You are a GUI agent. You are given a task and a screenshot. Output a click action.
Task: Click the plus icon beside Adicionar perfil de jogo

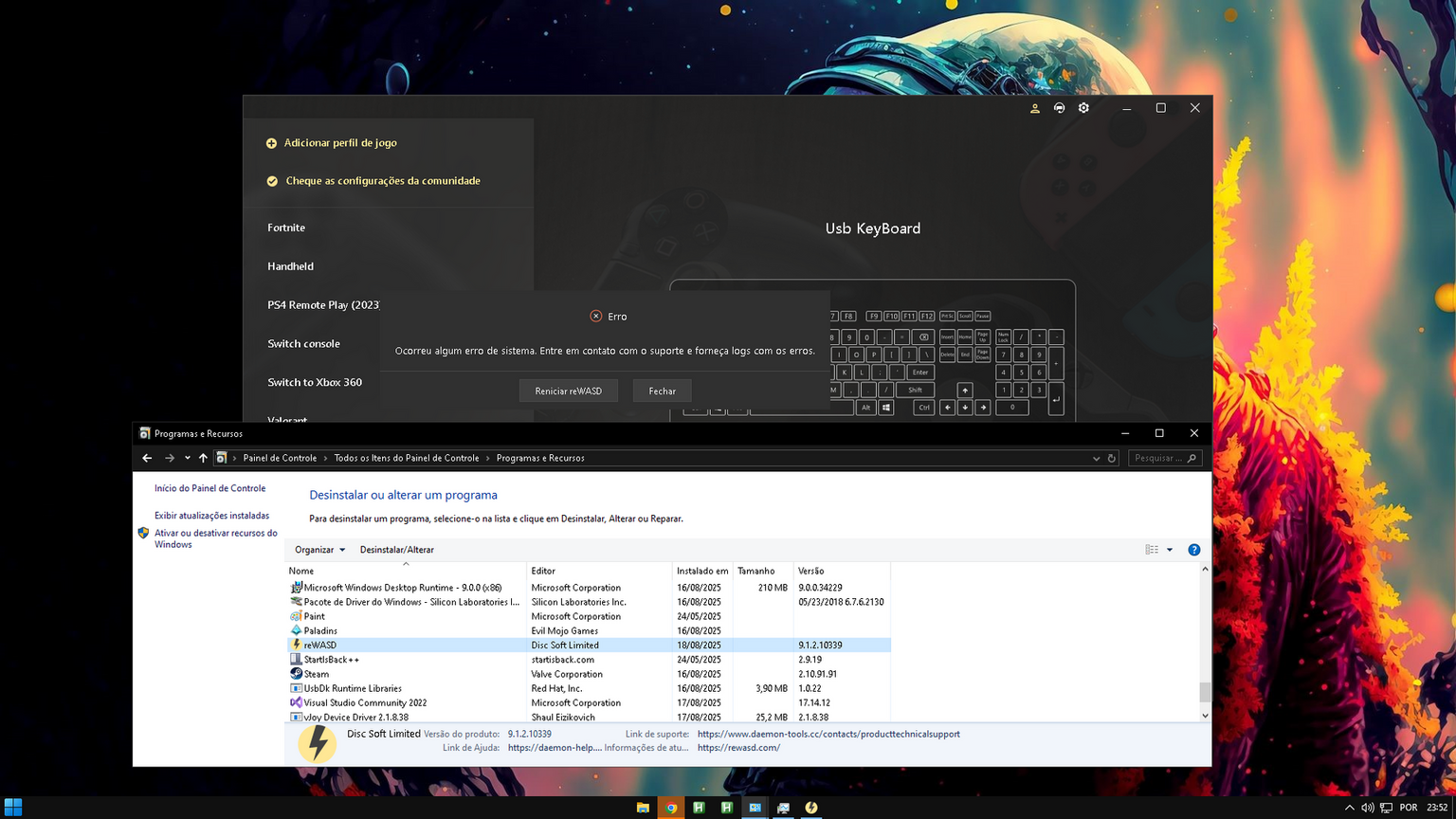(x=271, y=143)
